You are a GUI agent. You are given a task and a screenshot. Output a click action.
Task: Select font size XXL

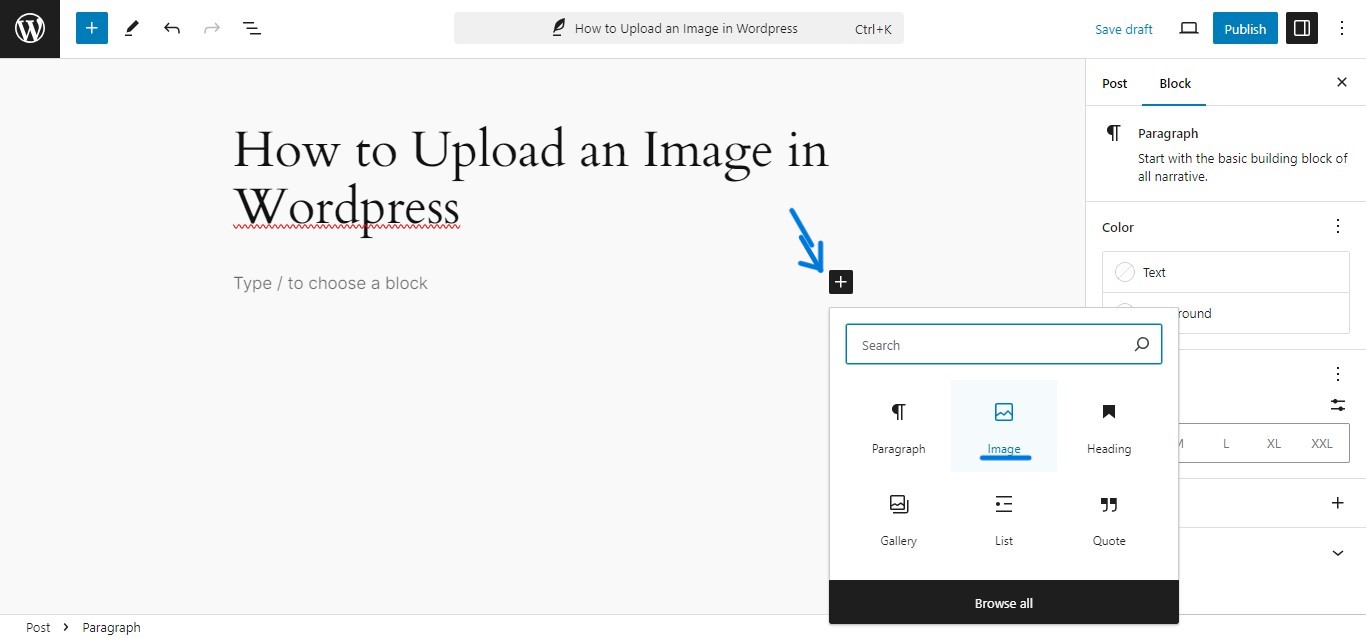coord(1322,443)
